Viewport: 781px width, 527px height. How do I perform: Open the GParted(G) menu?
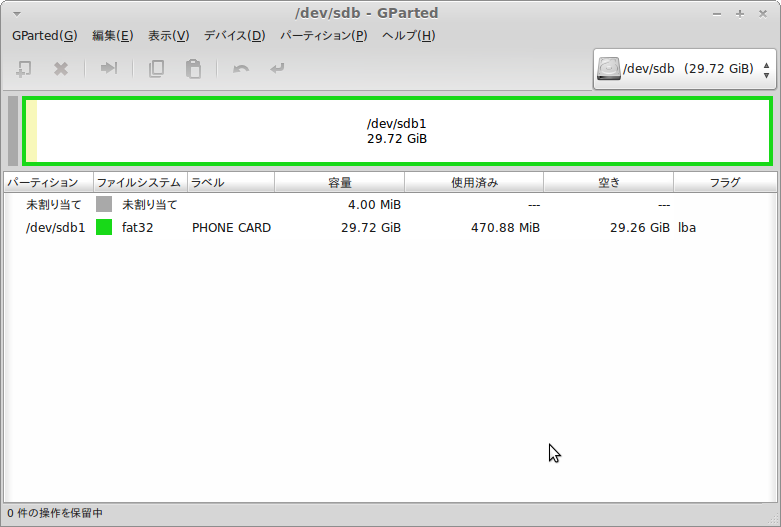[45, 36]
